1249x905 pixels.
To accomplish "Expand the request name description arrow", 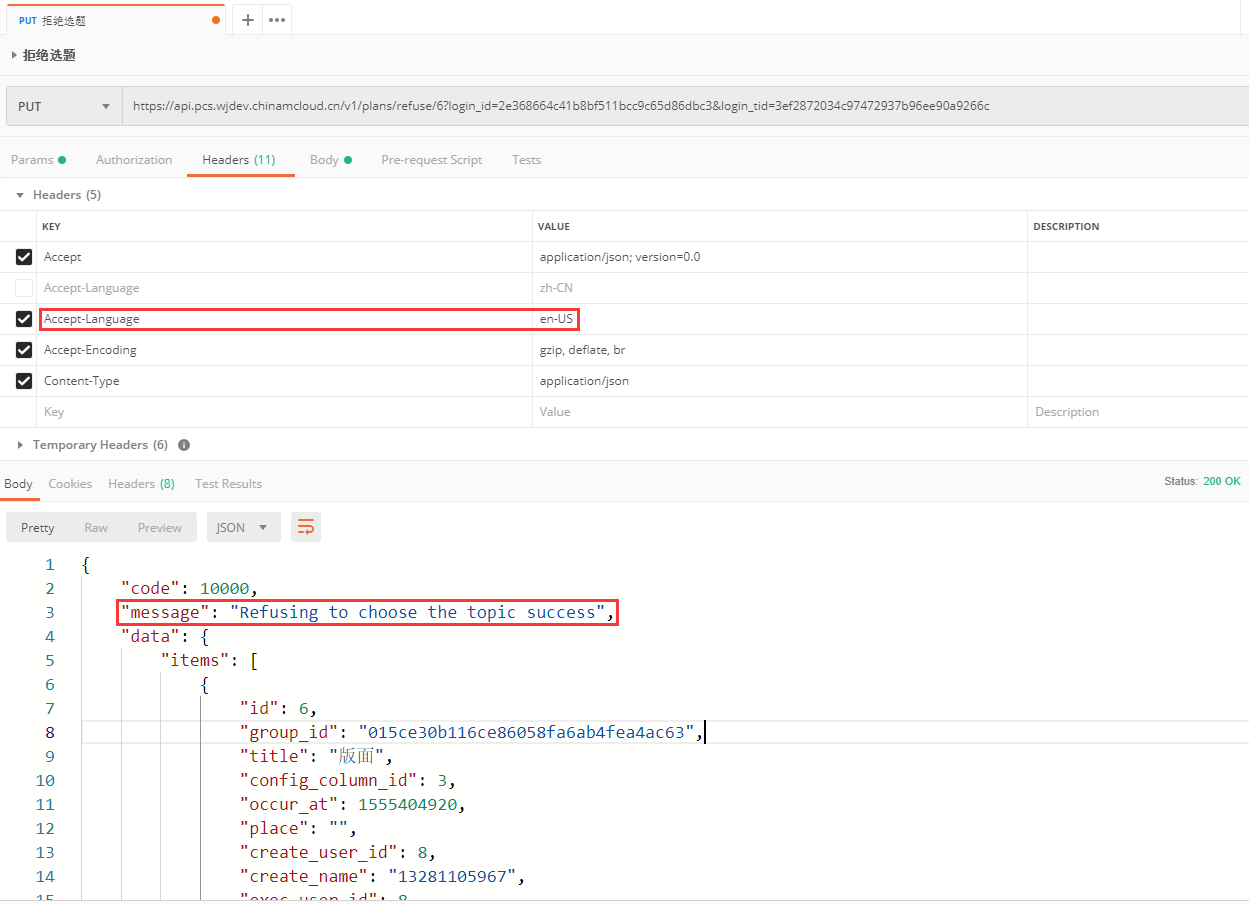I will point(14,56).
